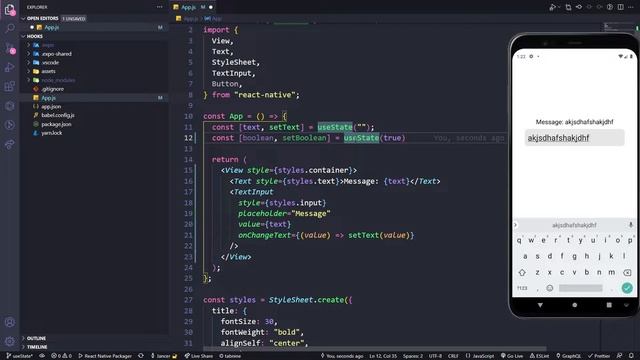Open the Explorer view in activity bar
The image size is (640, 360).
click(9, 9)
